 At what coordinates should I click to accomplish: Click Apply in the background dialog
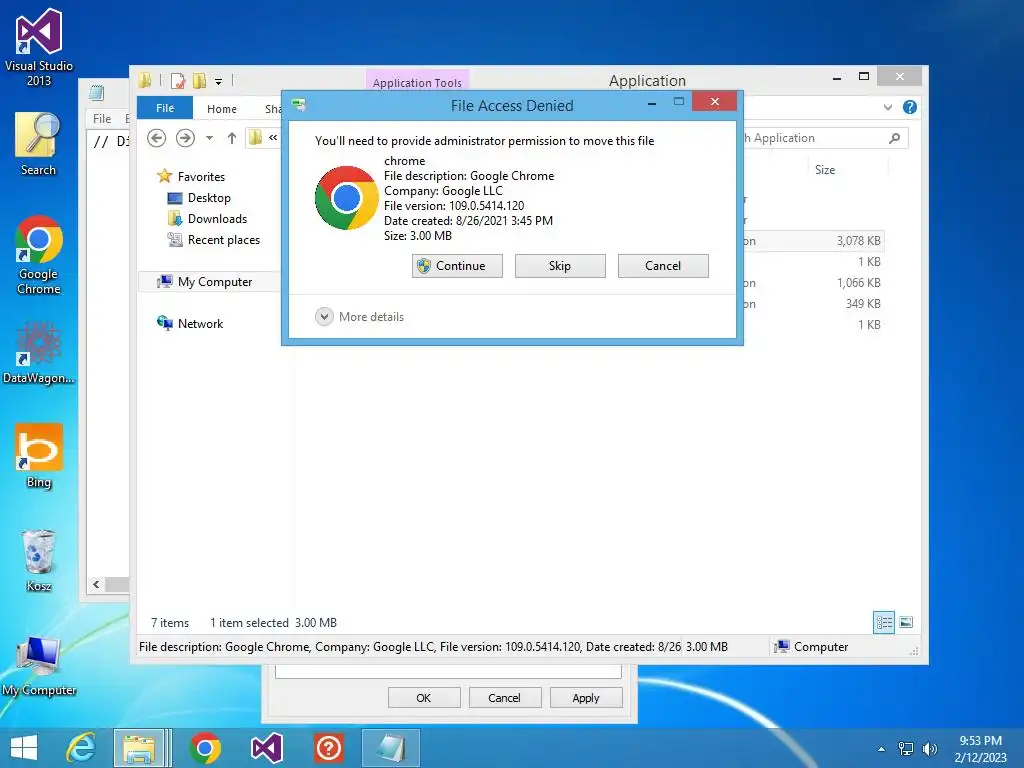click(586, 697)
